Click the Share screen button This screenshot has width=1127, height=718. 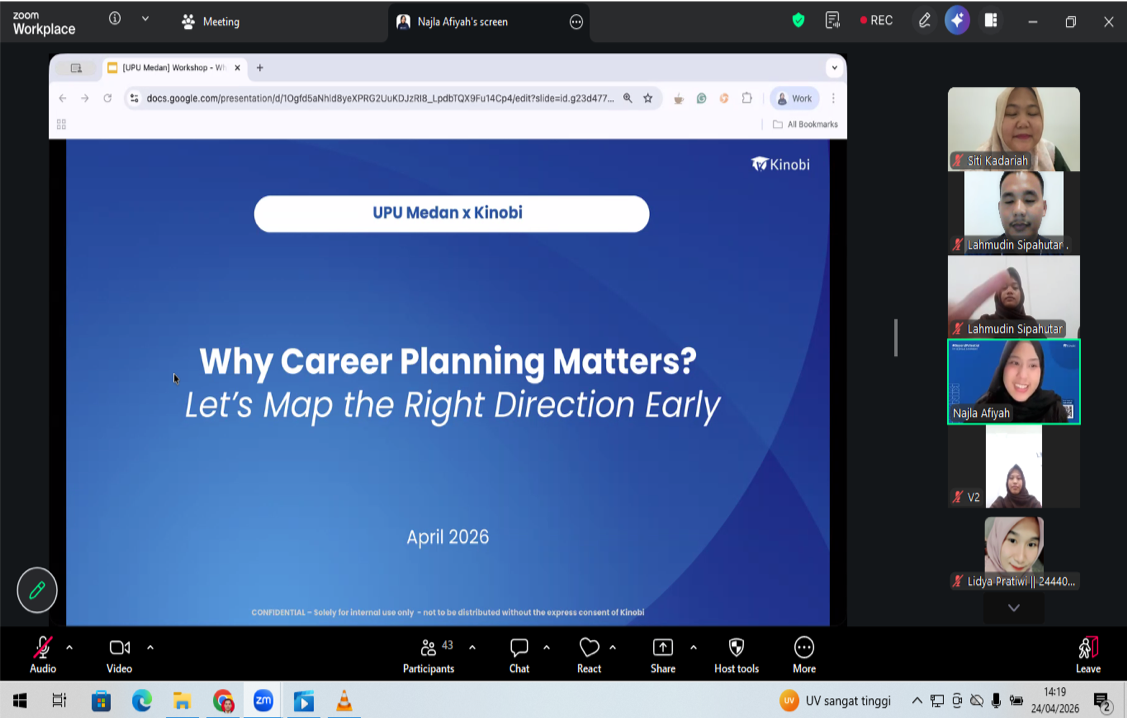(x=663, y=655)
